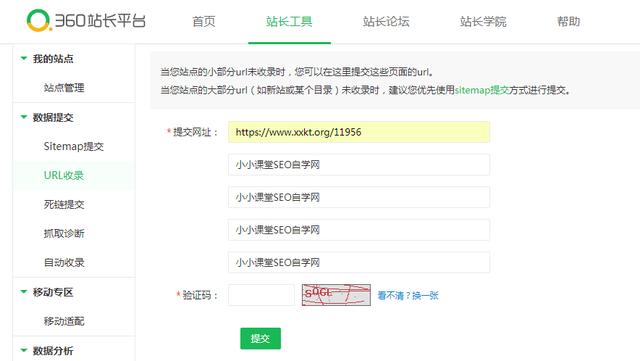Open the 首页 navigation tab

click(204, 21)
